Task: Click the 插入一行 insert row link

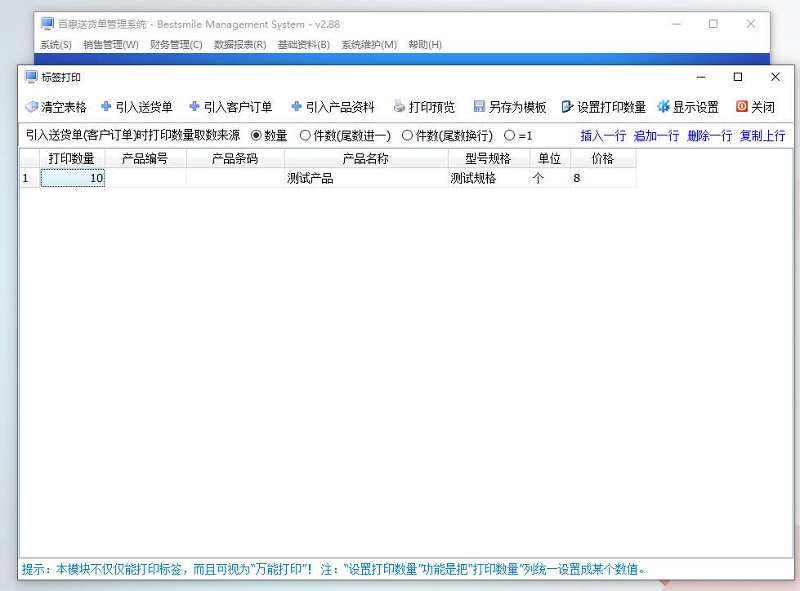Action: pos(603,136)
